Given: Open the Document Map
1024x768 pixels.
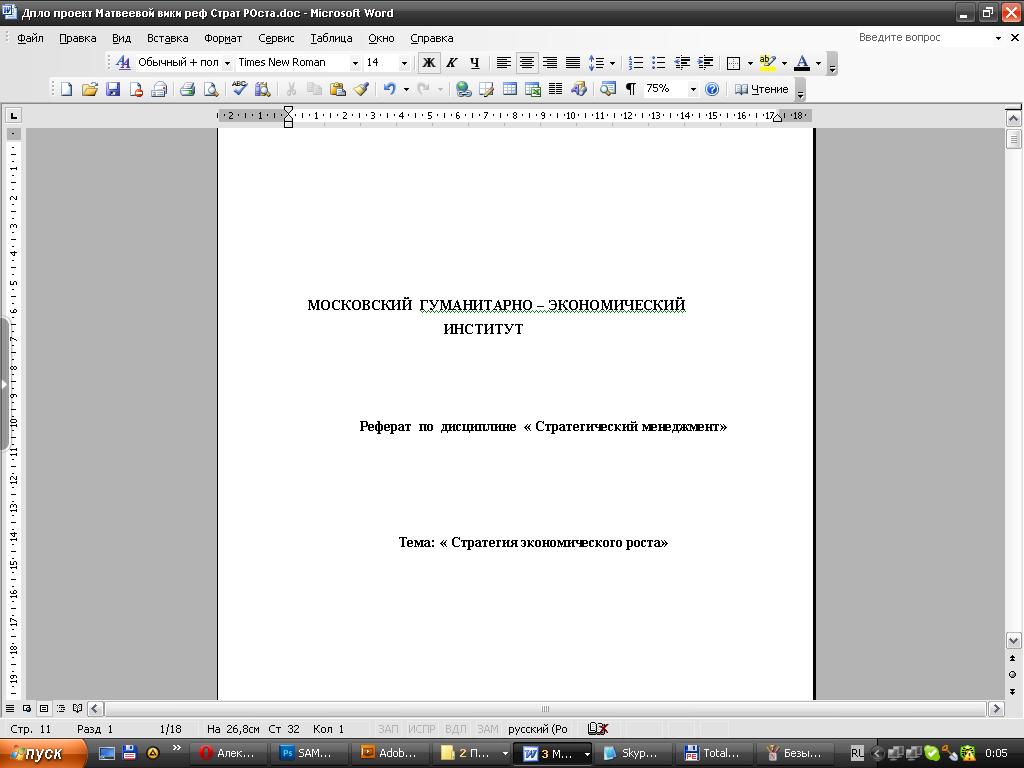Looking at the screenshot, I should coord(608,89).
